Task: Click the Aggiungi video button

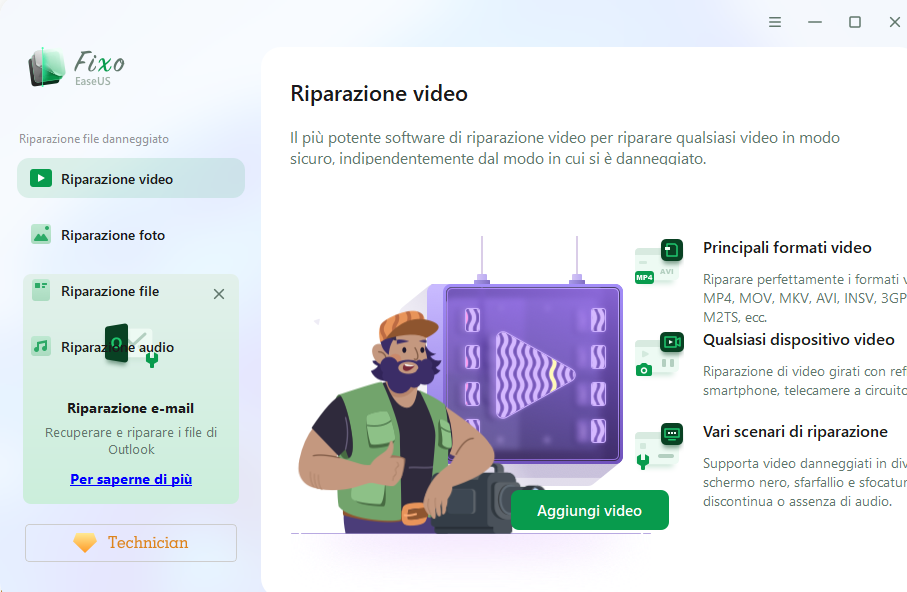Action: click(x=589, y=510)
